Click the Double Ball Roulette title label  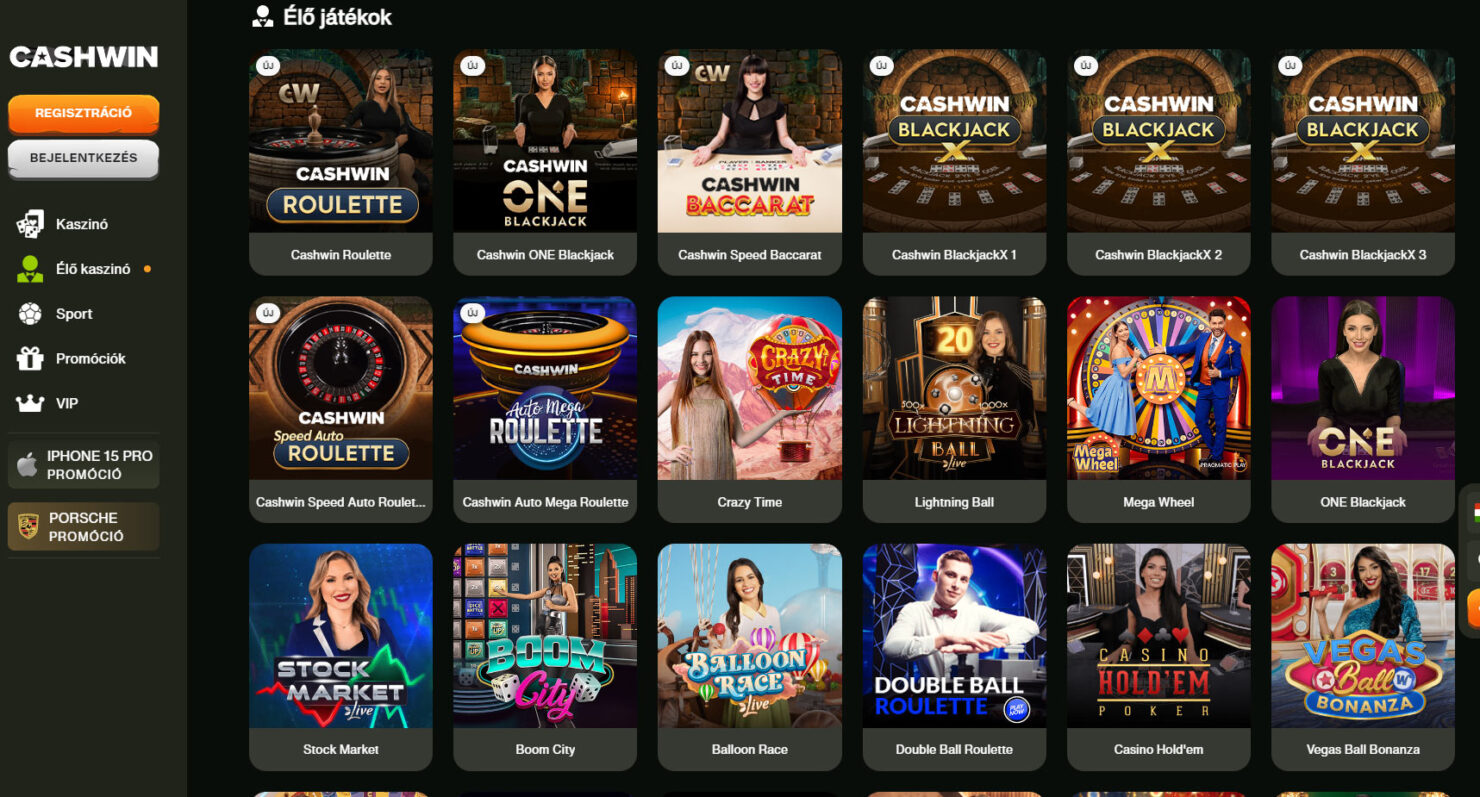coord(955,749)
